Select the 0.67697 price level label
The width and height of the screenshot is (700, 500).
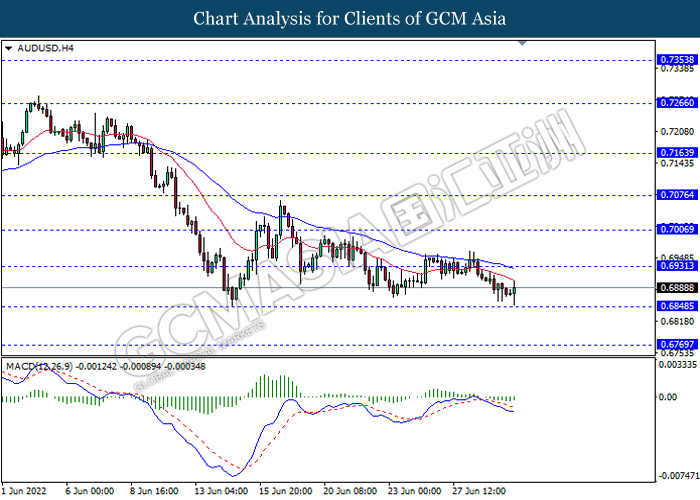677,344
